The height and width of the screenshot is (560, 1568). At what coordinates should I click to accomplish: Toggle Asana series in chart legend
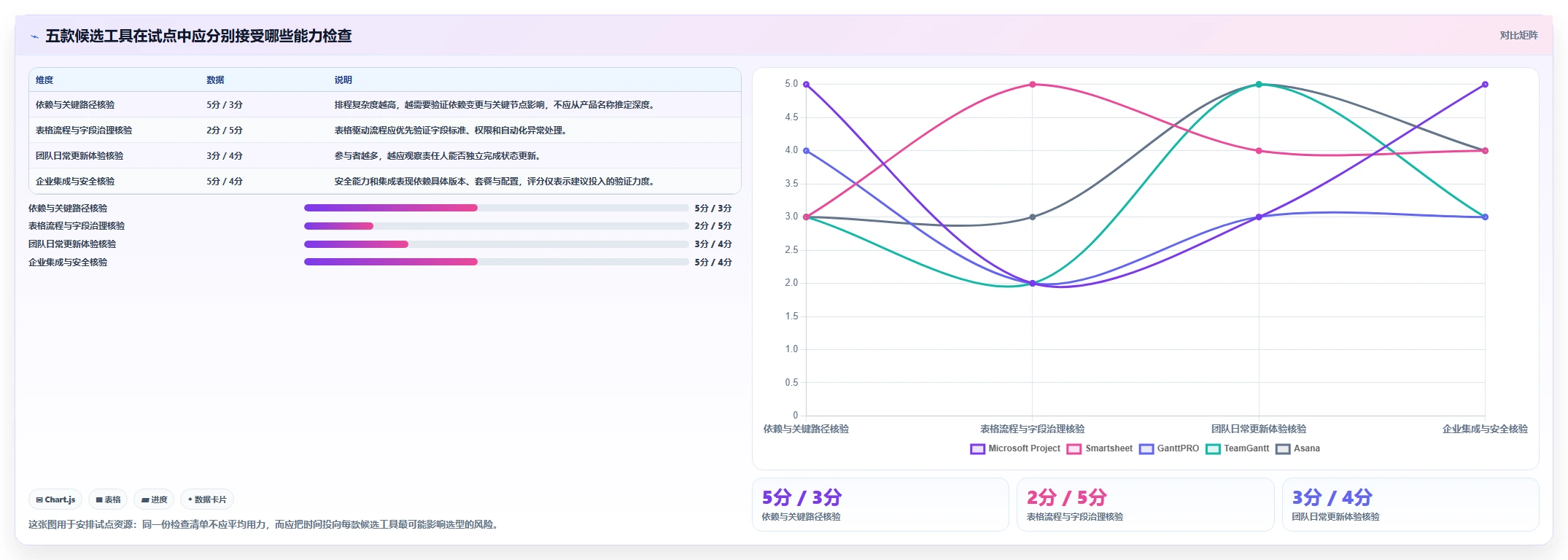tap(1298, 448)
